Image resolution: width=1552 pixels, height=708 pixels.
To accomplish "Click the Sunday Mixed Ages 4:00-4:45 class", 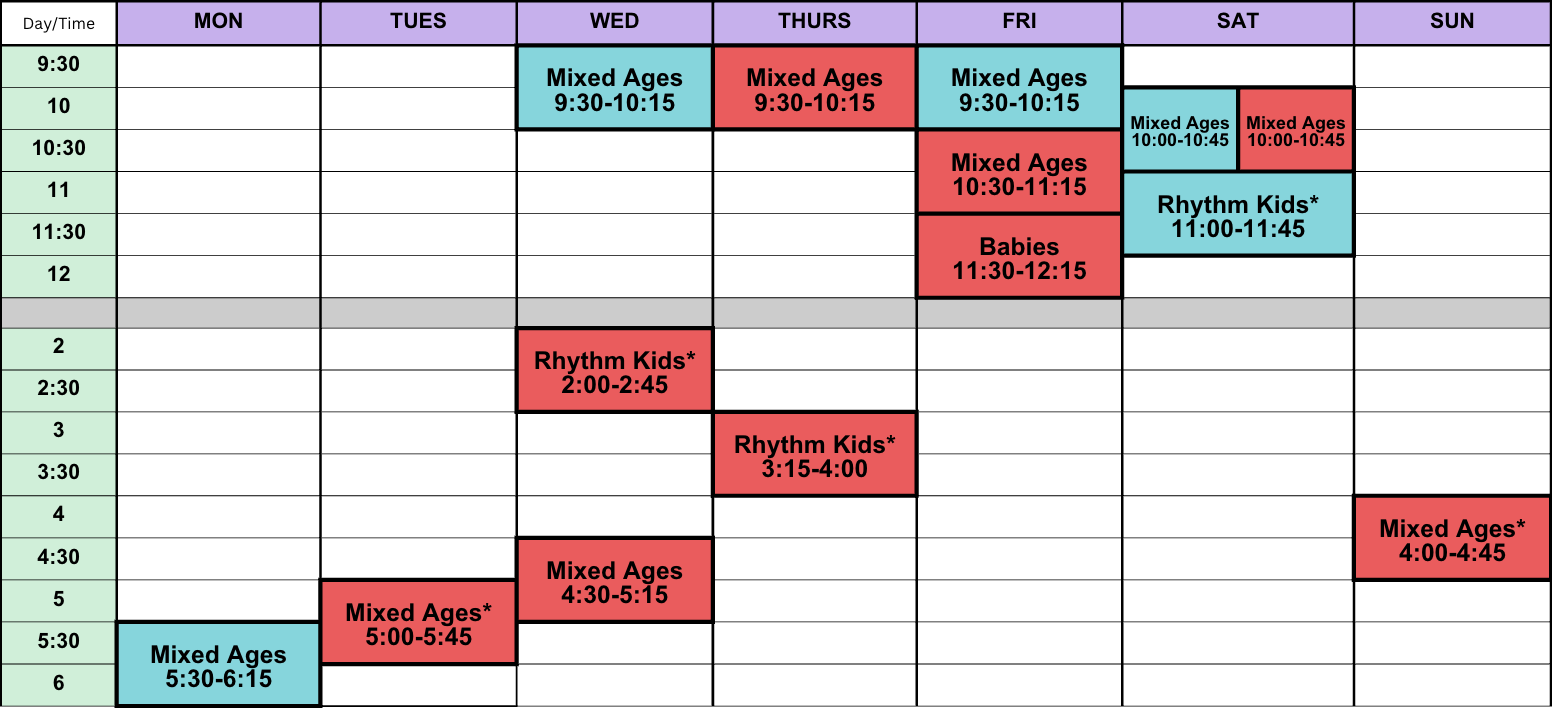I will coord(1452,538).
